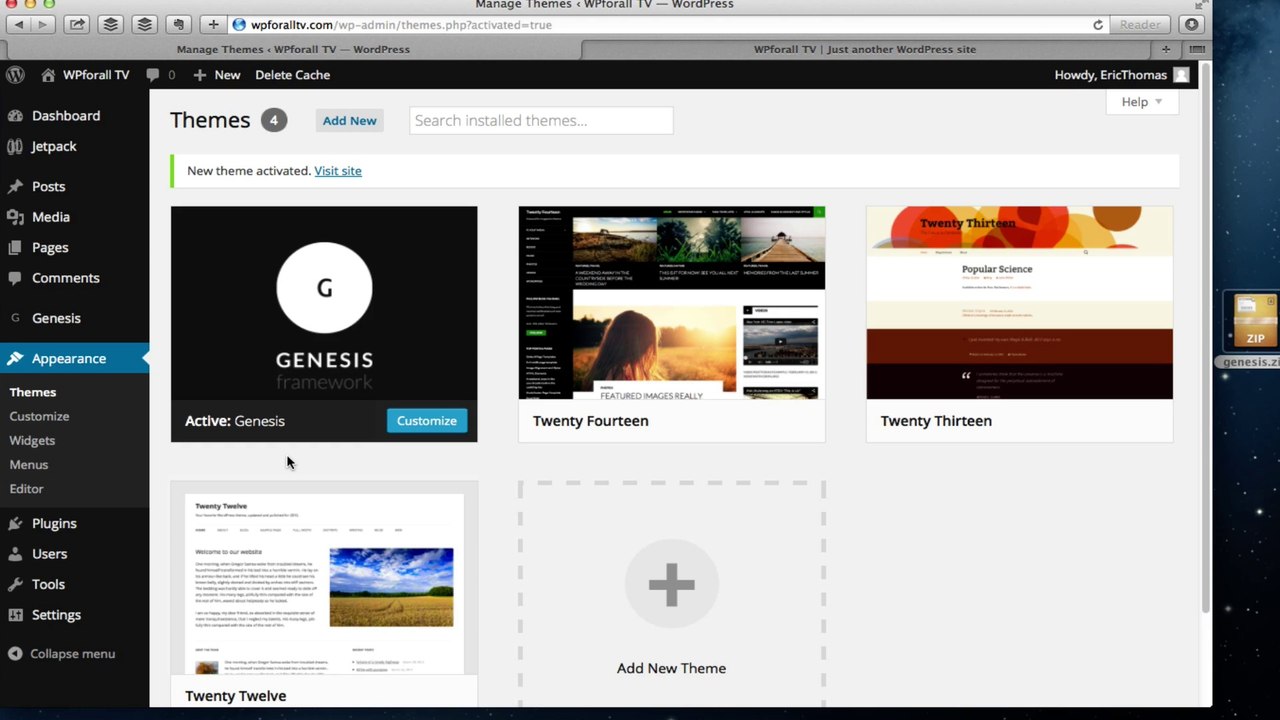Click the reload icon in the address bar
The width and height of the screenshot is (1280, 720).
1098,25
